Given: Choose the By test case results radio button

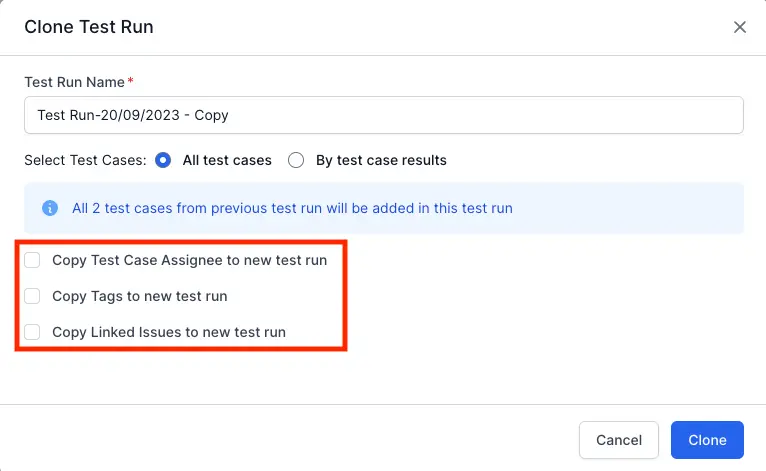Looking at the screenshot, I should (296, 160).
